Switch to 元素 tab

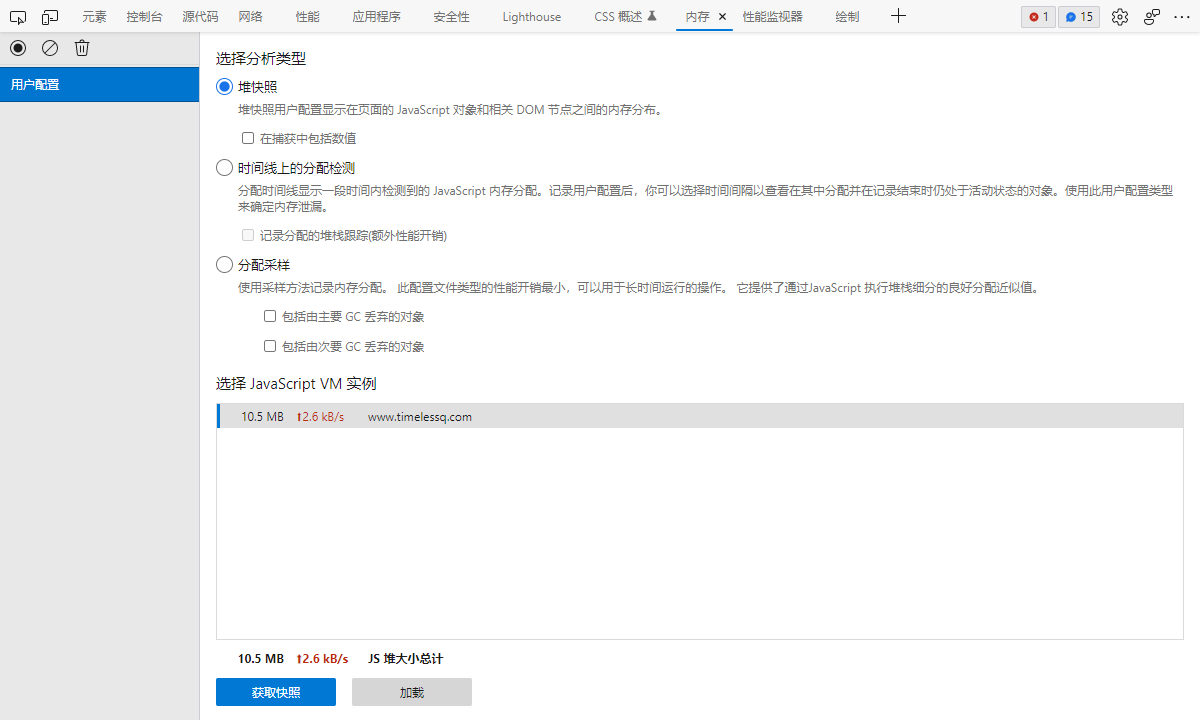(94, 17)
